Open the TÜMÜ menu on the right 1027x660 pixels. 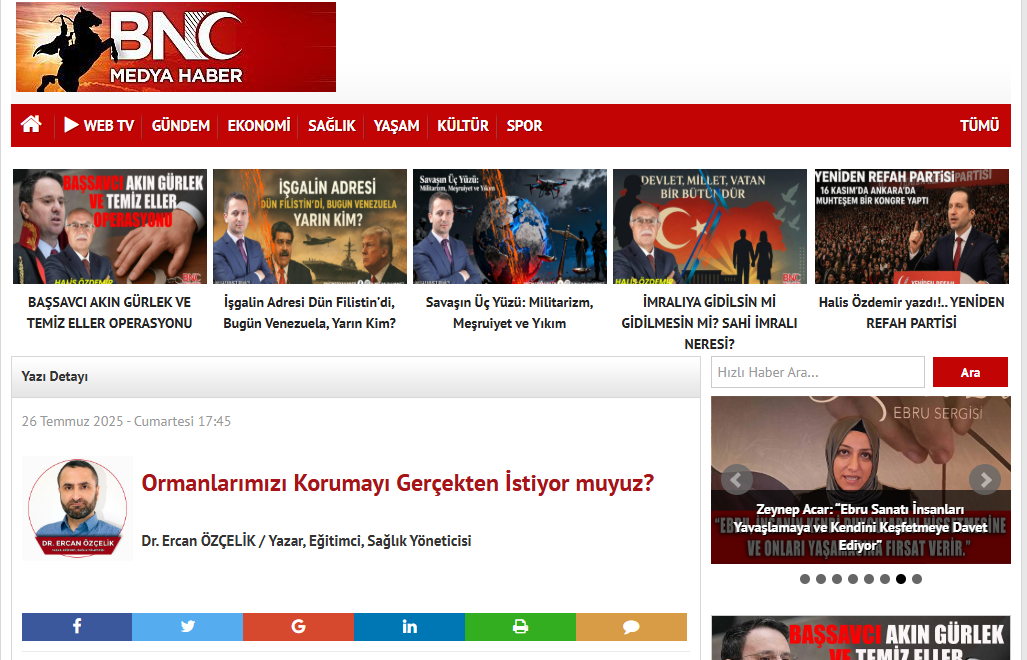click(x=979, y=126)
